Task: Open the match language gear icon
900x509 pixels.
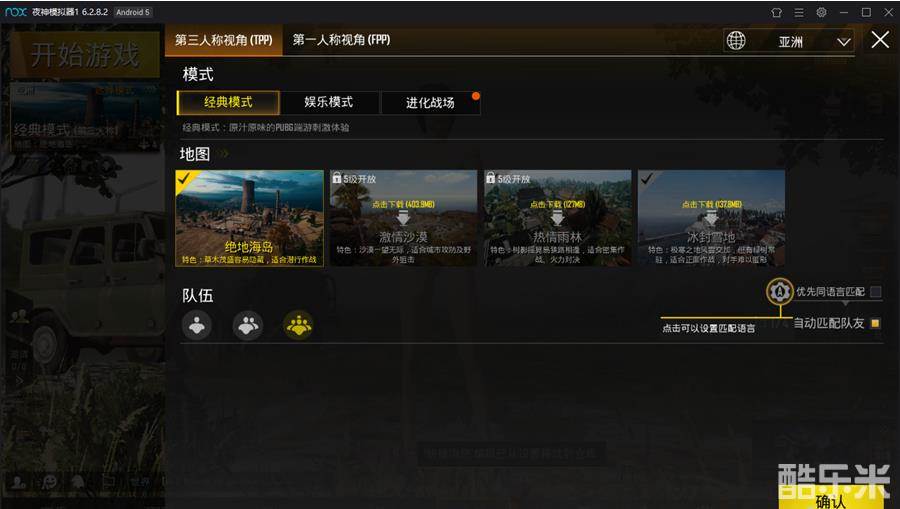Action: click(779, 292)
